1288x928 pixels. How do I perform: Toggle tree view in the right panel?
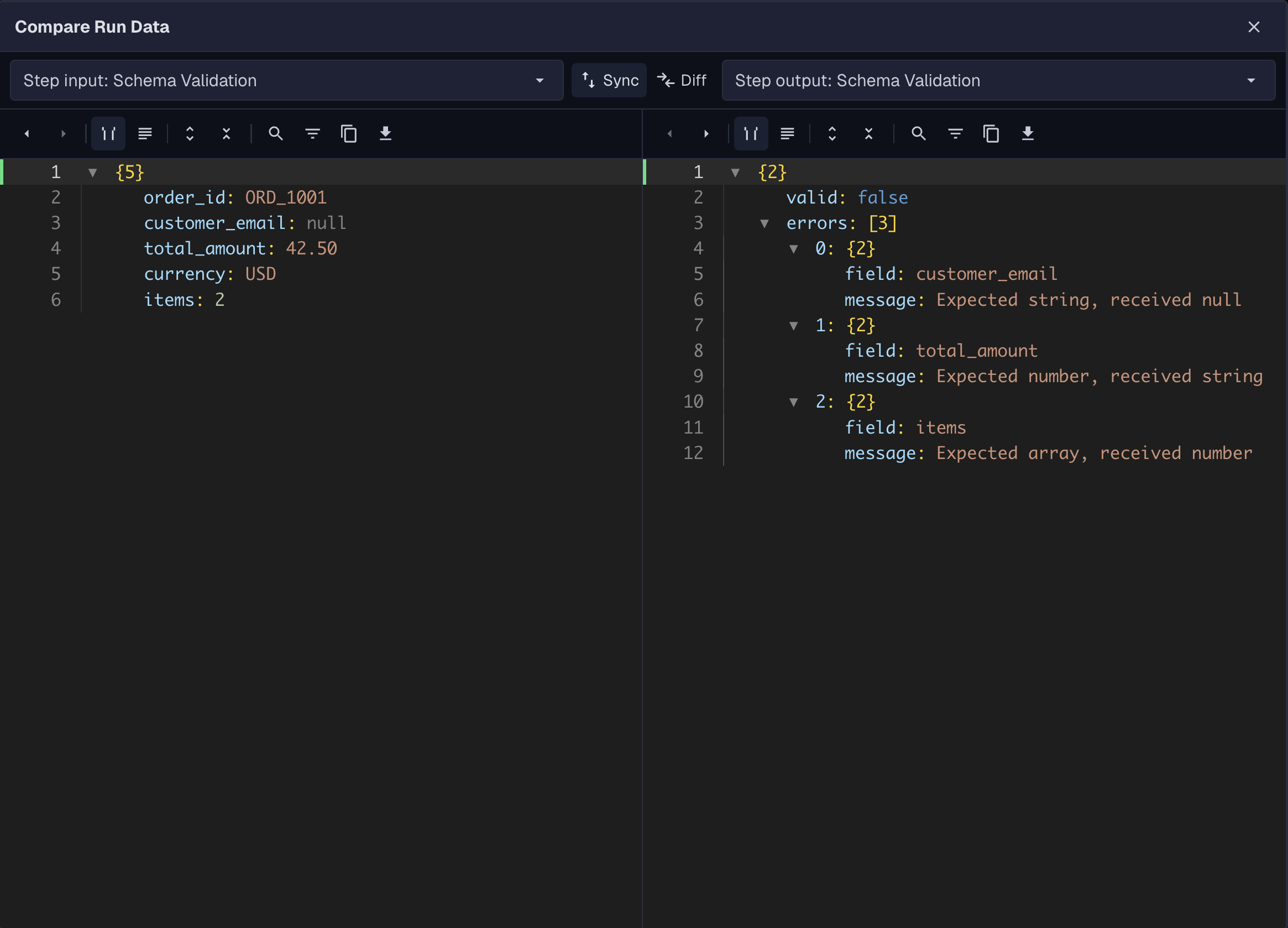[751, 133]
